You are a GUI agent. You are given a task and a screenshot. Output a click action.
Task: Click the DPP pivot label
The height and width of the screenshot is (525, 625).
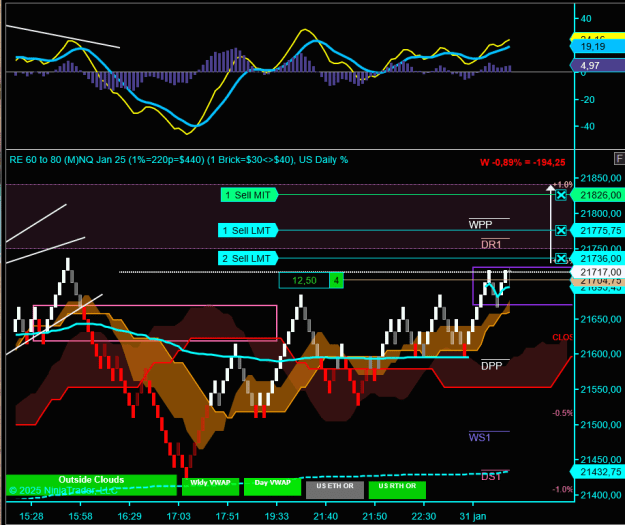(x=491, y=366)
